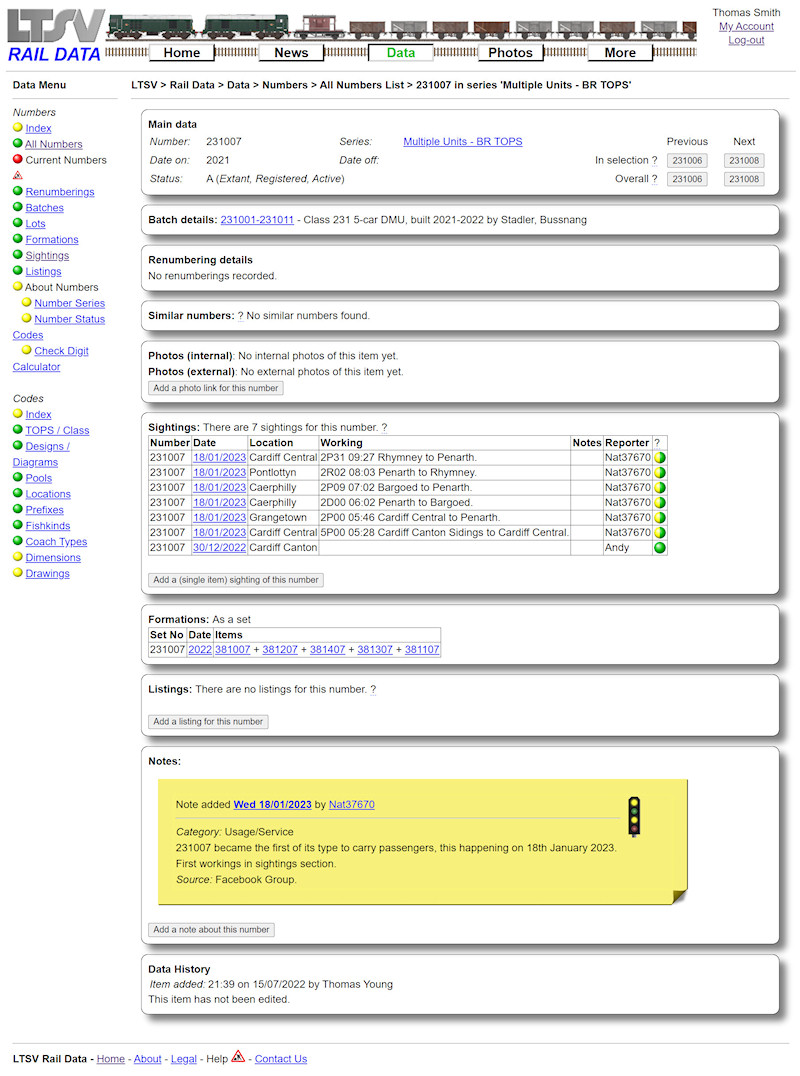Open batch details link 231001-231011
This screenshot has height=1076, width=800.
coord(257,219)
